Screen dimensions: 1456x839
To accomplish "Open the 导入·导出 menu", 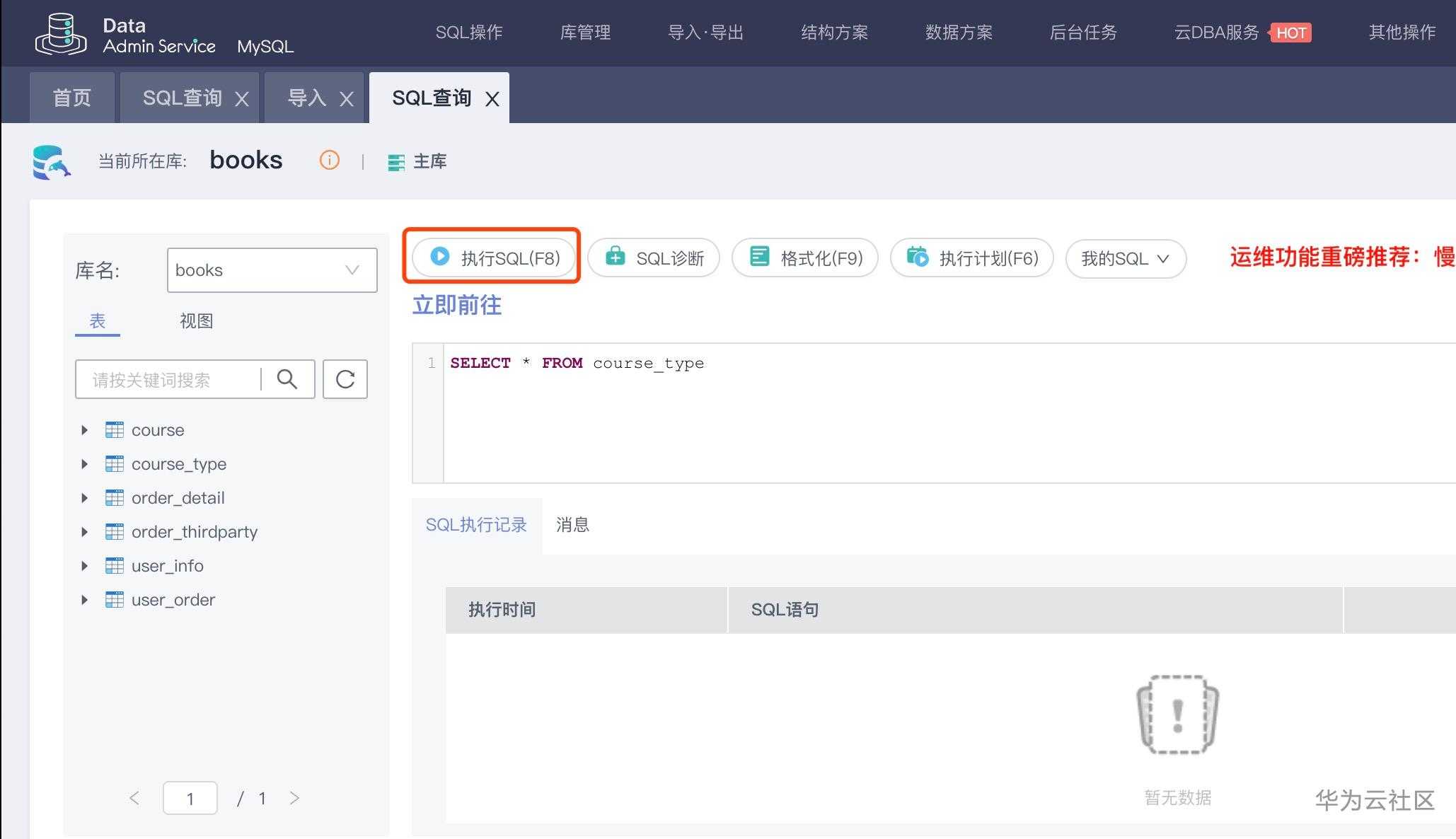I will click(705, 33).
